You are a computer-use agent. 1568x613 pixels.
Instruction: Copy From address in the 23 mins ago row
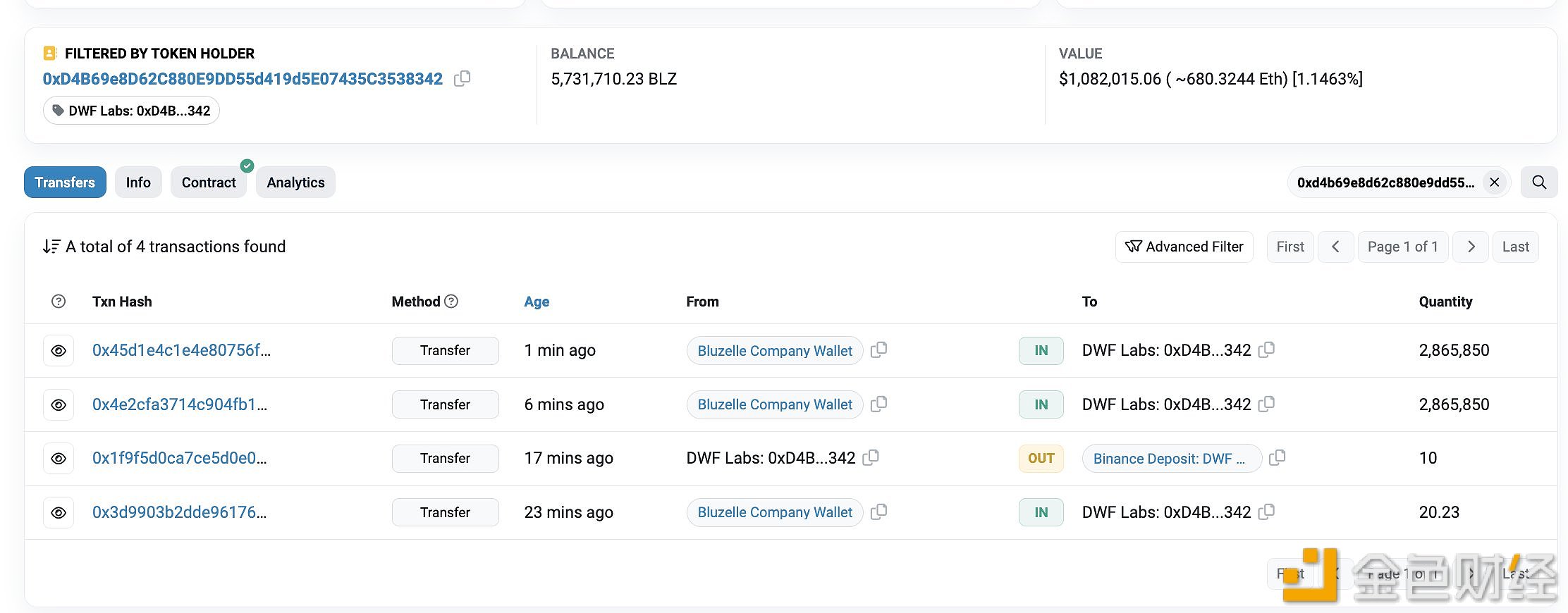click(x=878, y=512)
